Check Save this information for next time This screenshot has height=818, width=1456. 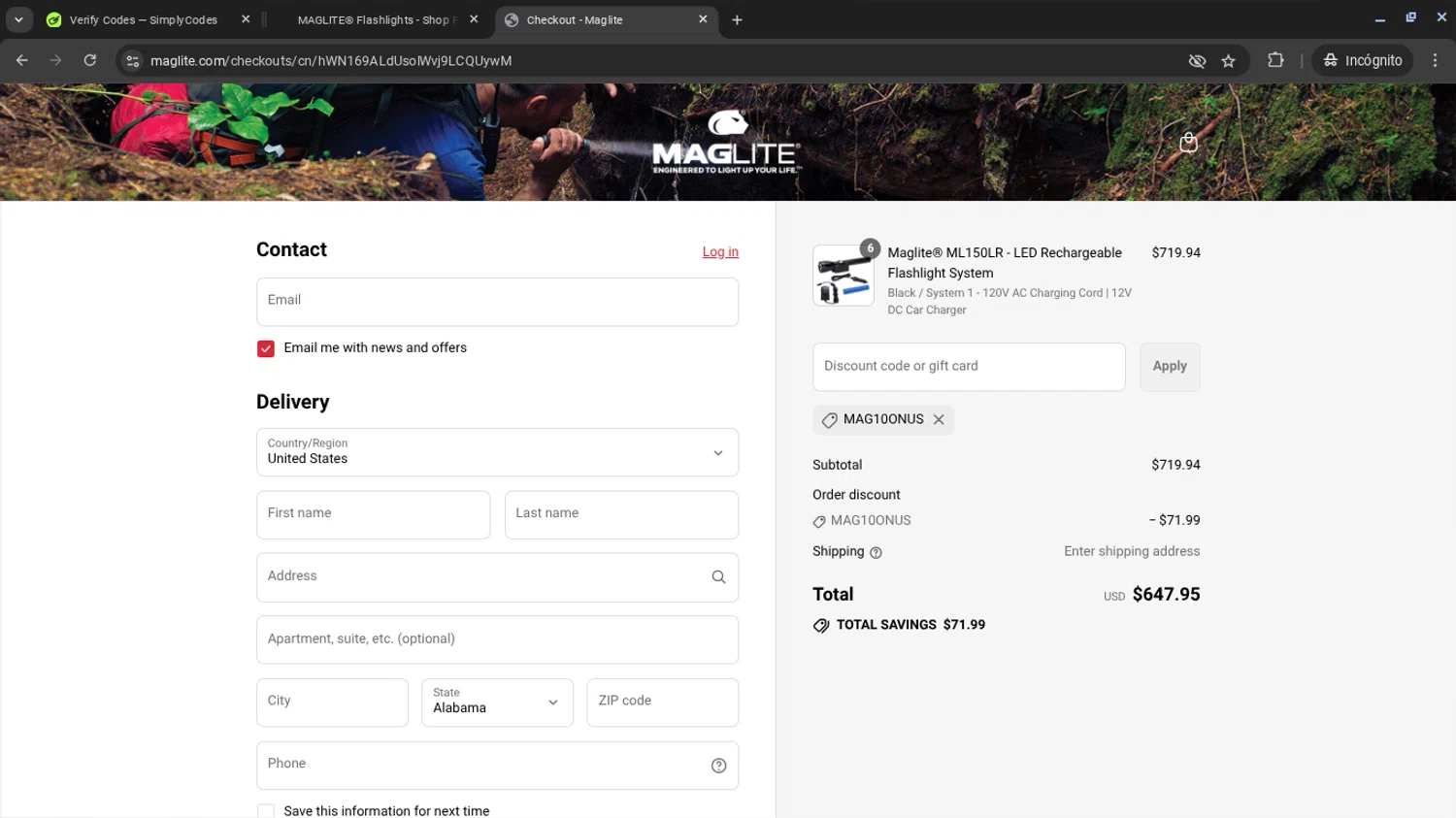pyautogui.click(x=266, y=811)
